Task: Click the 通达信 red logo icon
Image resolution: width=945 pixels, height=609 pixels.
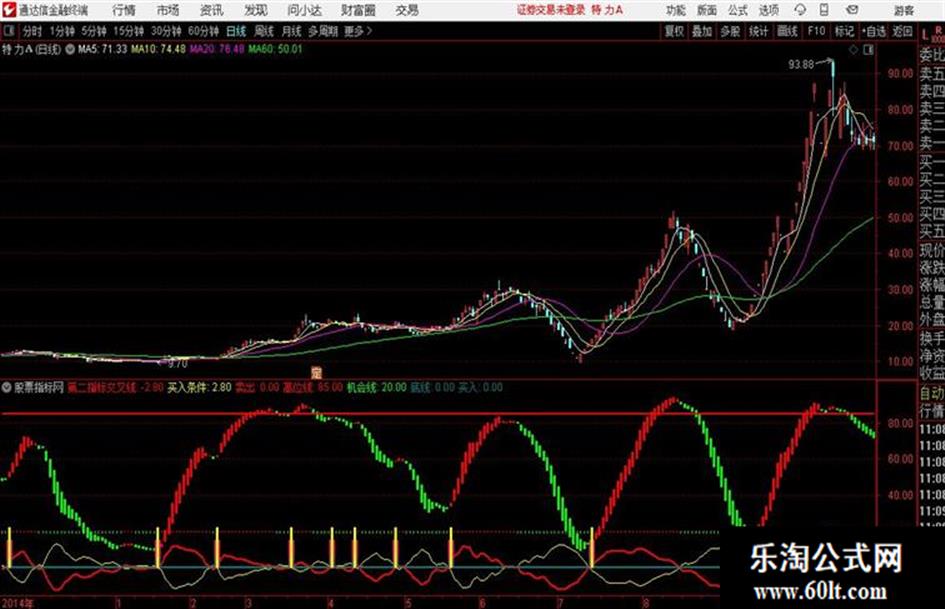Action: 9,10
